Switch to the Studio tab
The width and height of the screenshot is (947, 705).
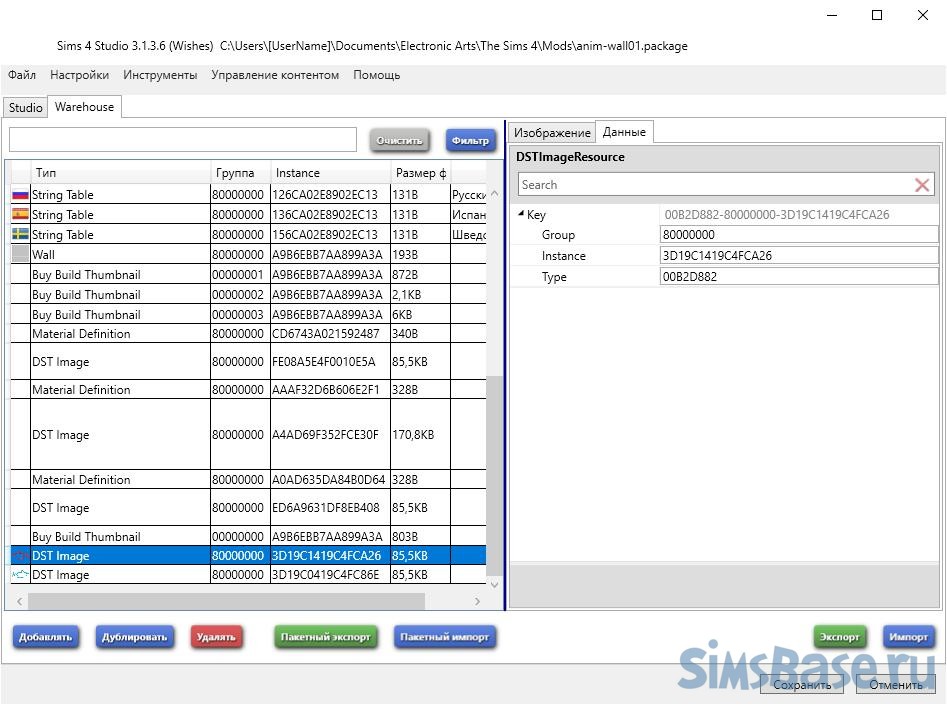[x=25, y=107]
